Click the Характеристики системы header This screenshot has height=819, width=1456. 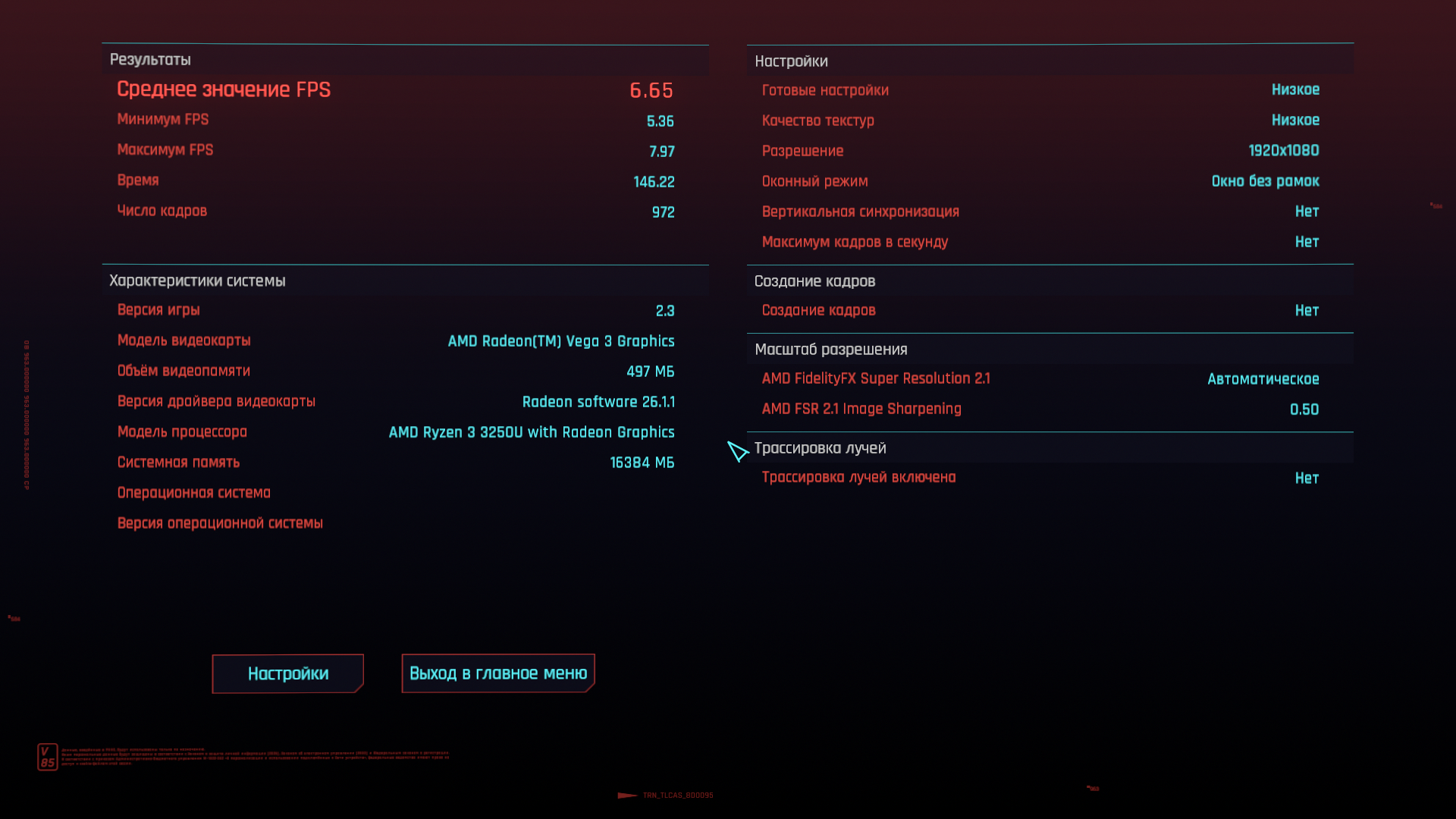[x=197, y=281]
